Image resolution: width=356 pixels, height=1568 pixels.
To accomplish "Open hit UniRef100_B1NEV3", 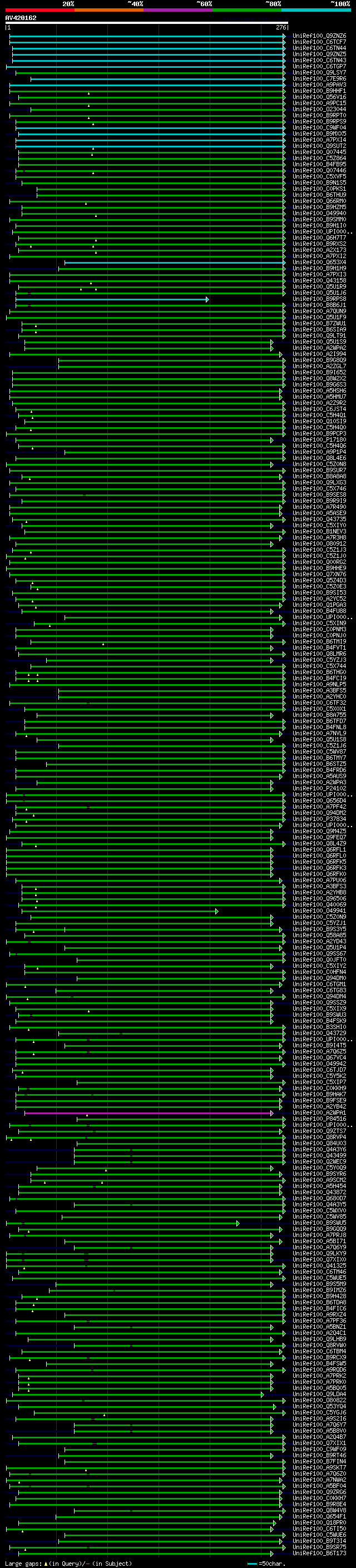I will click(x=319, y=531).
